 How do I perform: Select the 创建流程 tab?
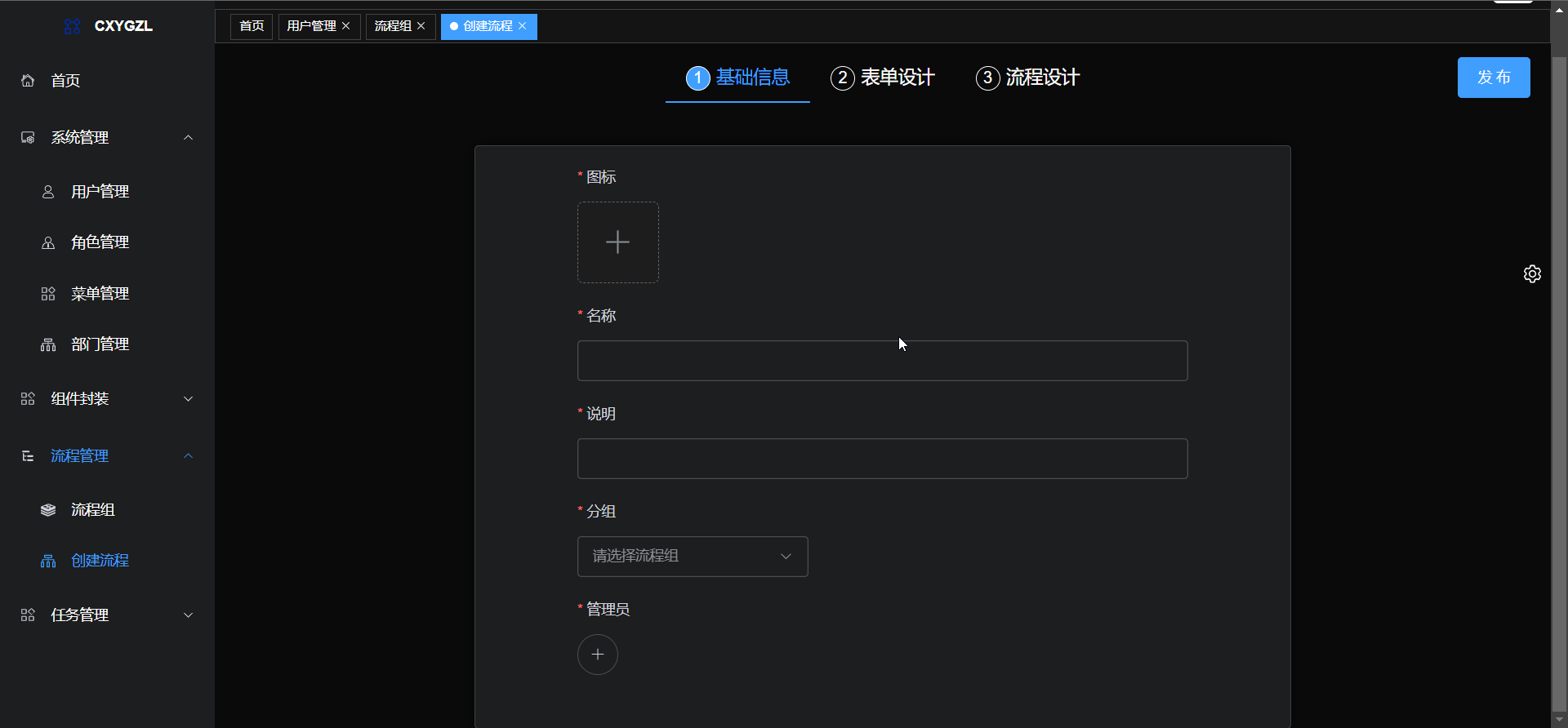coord(488,26)
